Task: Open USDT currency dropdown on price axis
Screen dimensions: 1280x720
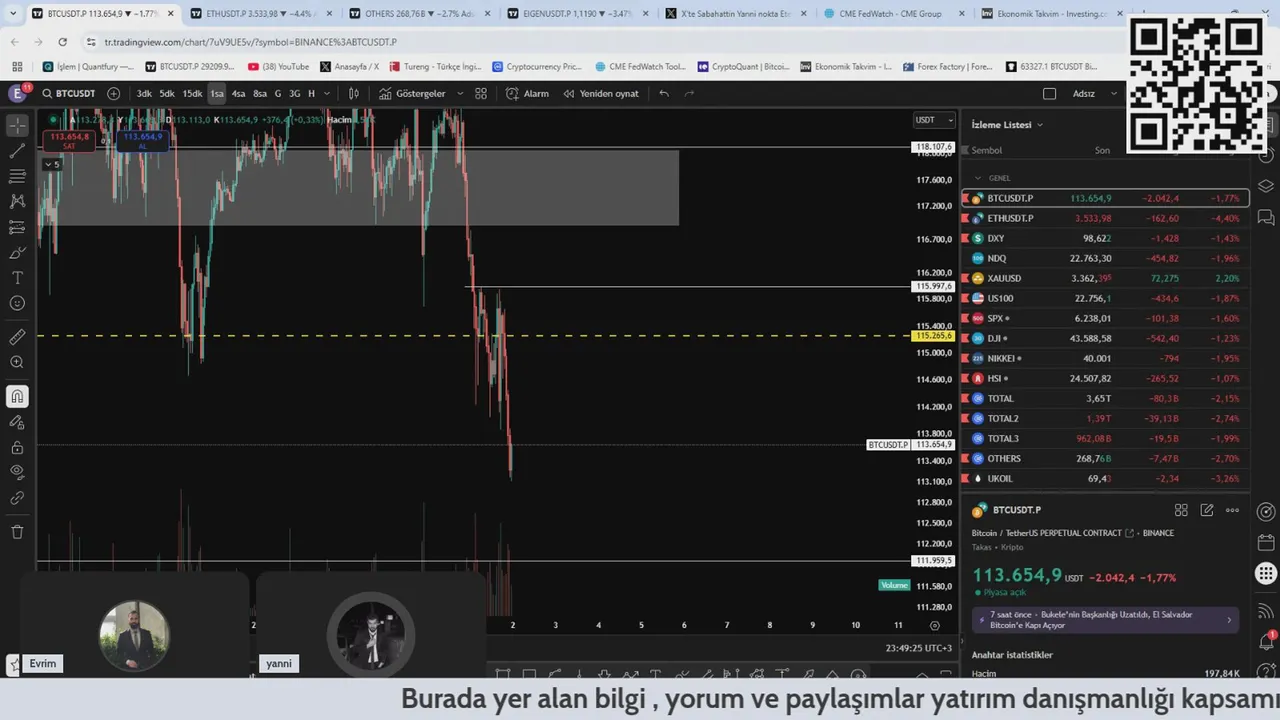Action: point(933,120)
